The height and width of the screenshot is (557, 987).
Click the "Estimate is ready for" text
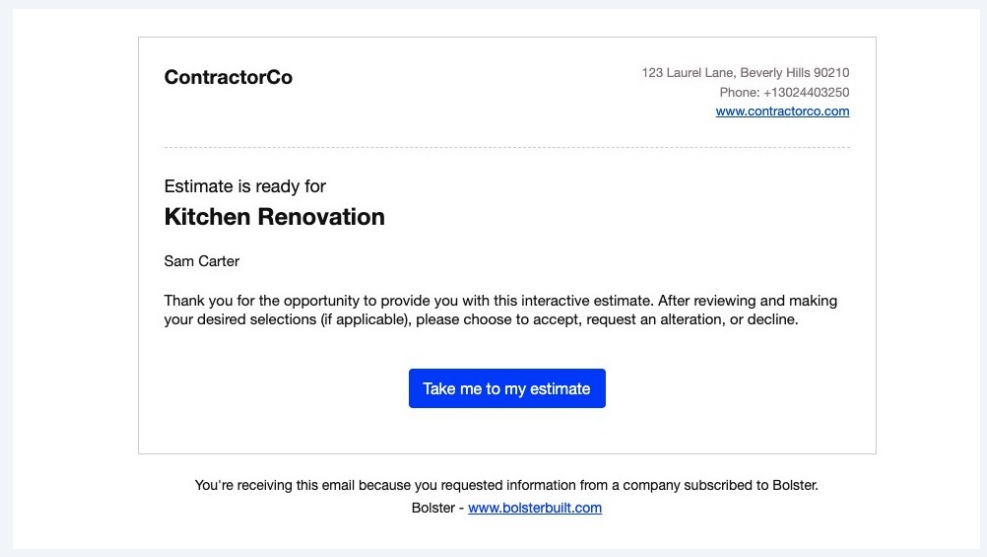click(x=244, y=186)
